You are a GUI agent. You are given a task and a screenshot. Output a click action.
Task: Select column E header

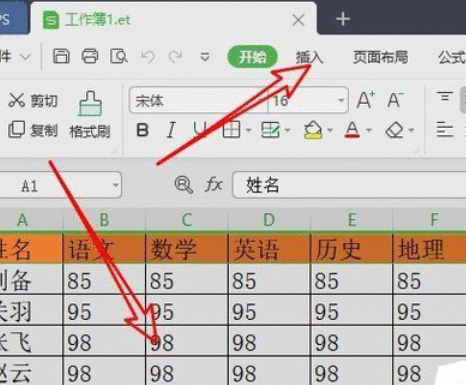tap(352, 219)
